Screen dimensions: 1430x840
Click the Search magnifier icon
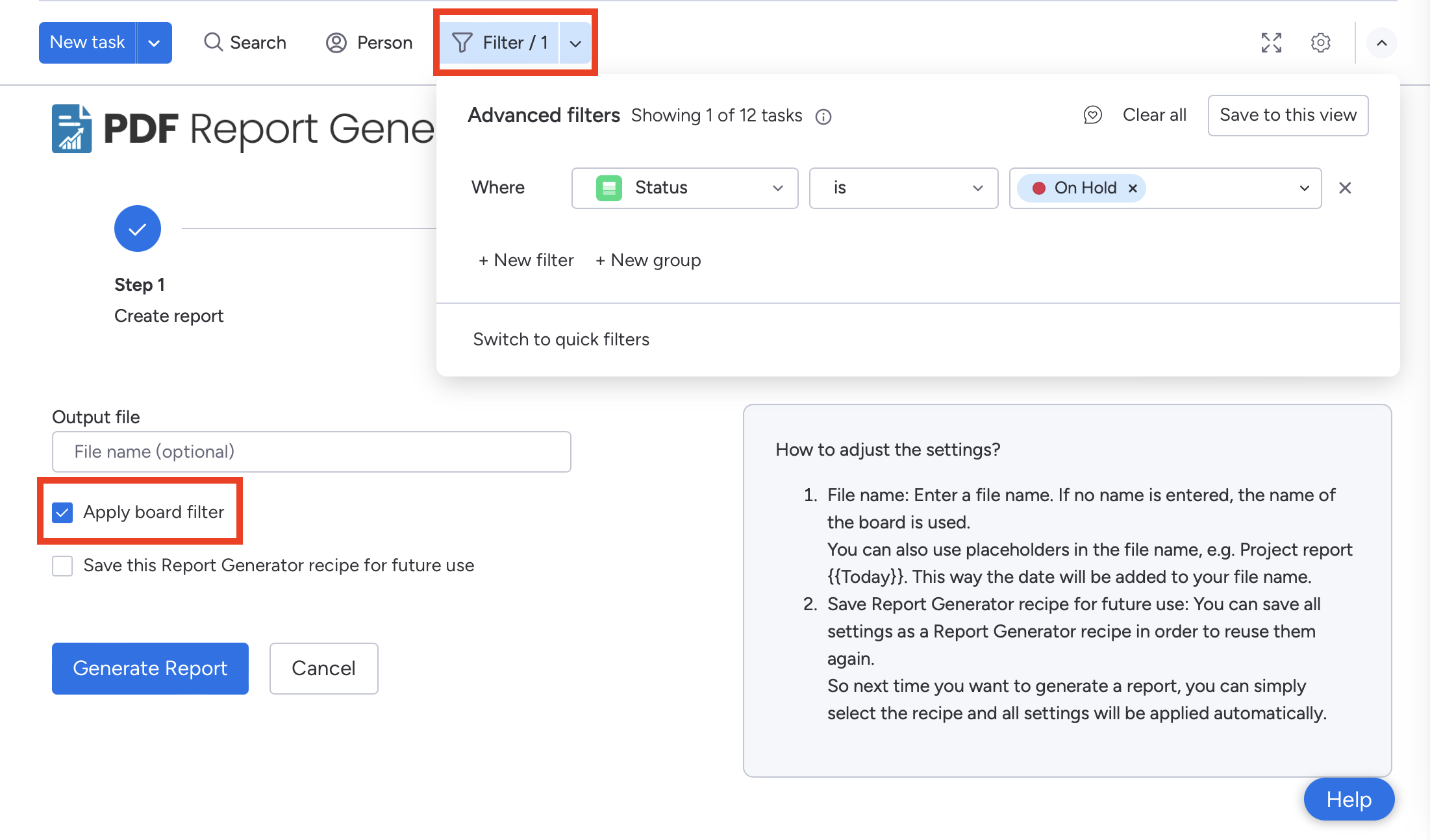click(213, 42)
